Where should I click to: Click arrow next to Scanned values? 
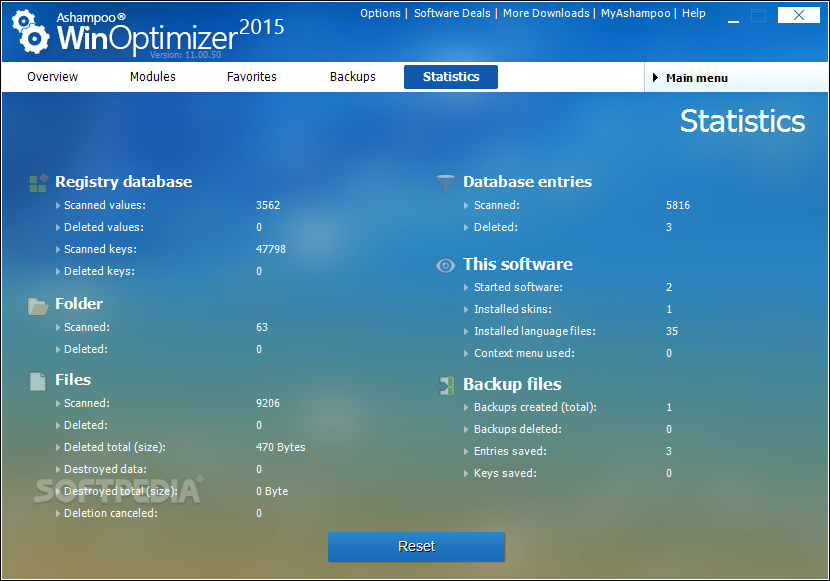tap(58, 205)
